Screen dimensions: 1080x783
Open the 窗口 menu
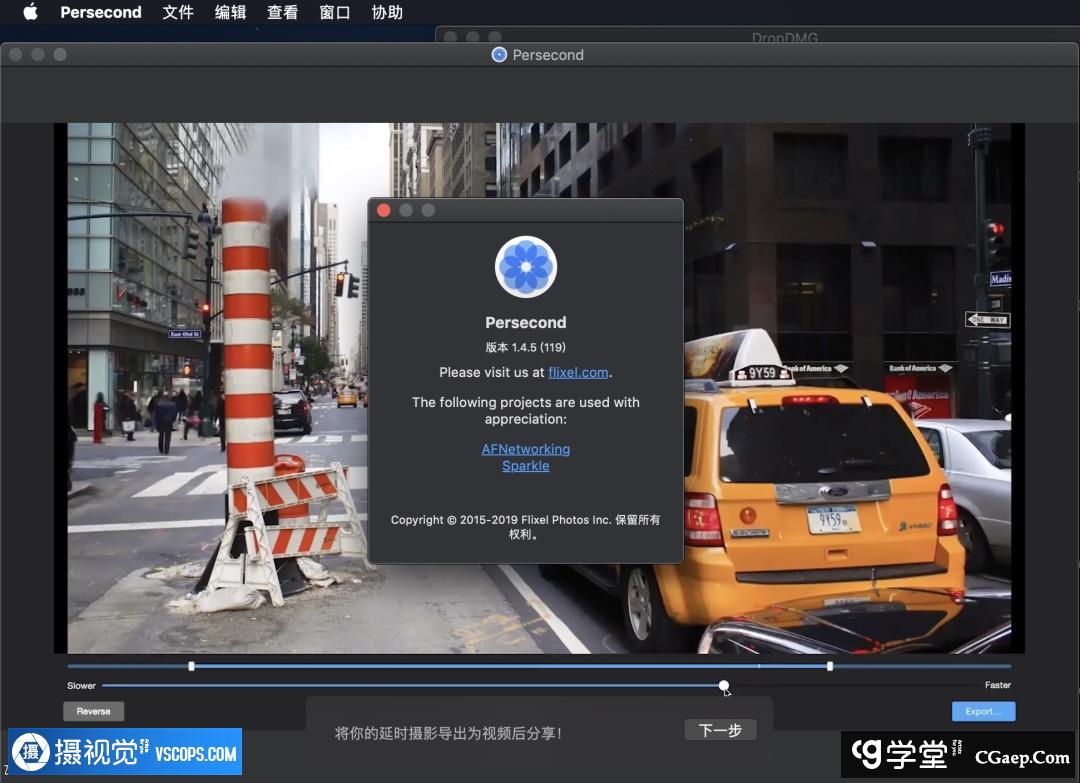tap(334, 12)
